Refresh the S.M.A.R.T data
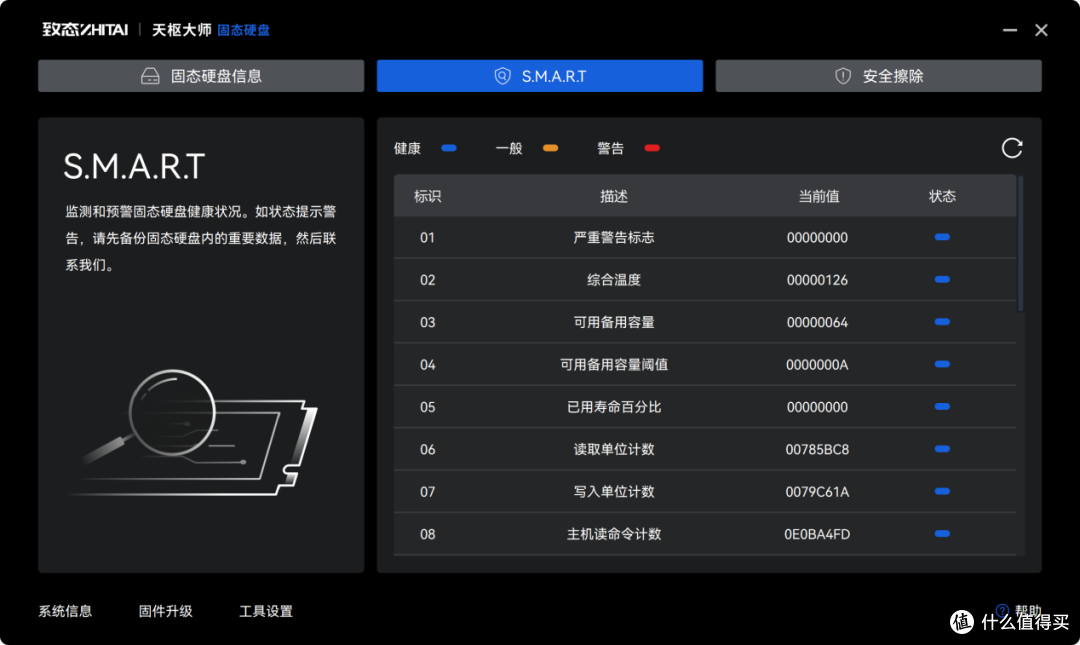 point(1011,148)
